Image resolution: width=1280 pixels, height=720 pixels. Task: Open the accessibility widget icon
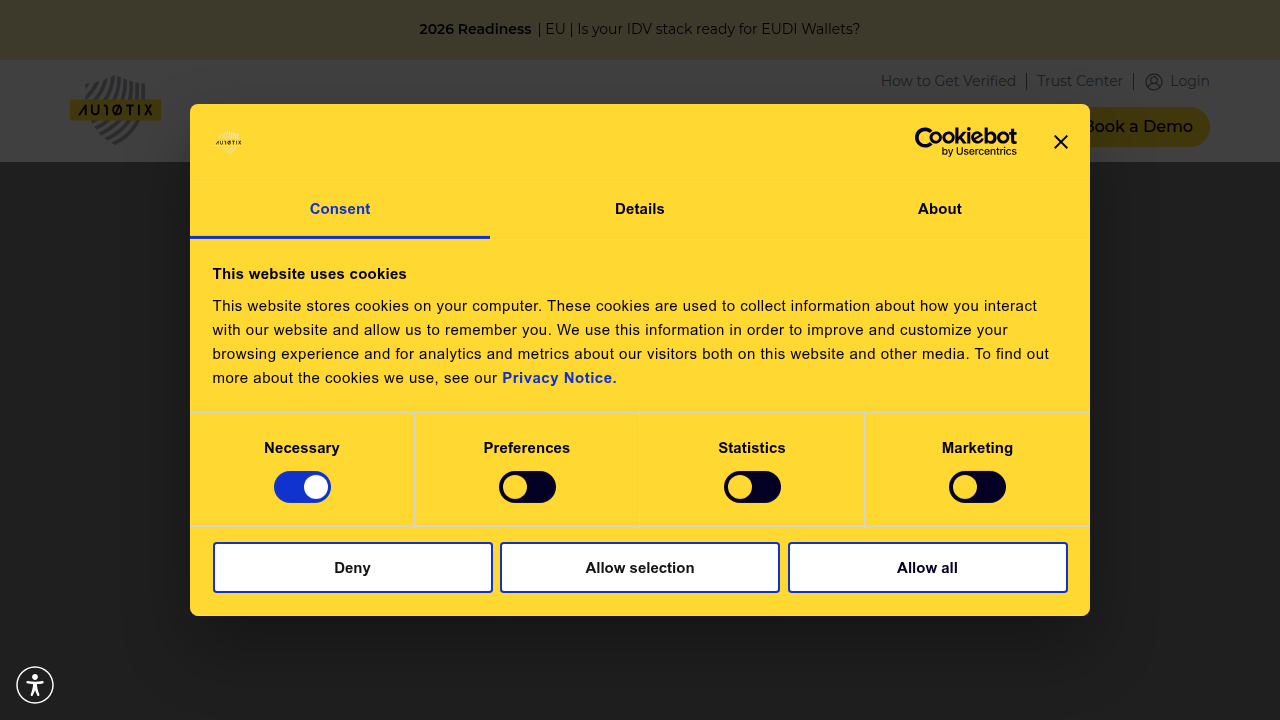(35, 685)
